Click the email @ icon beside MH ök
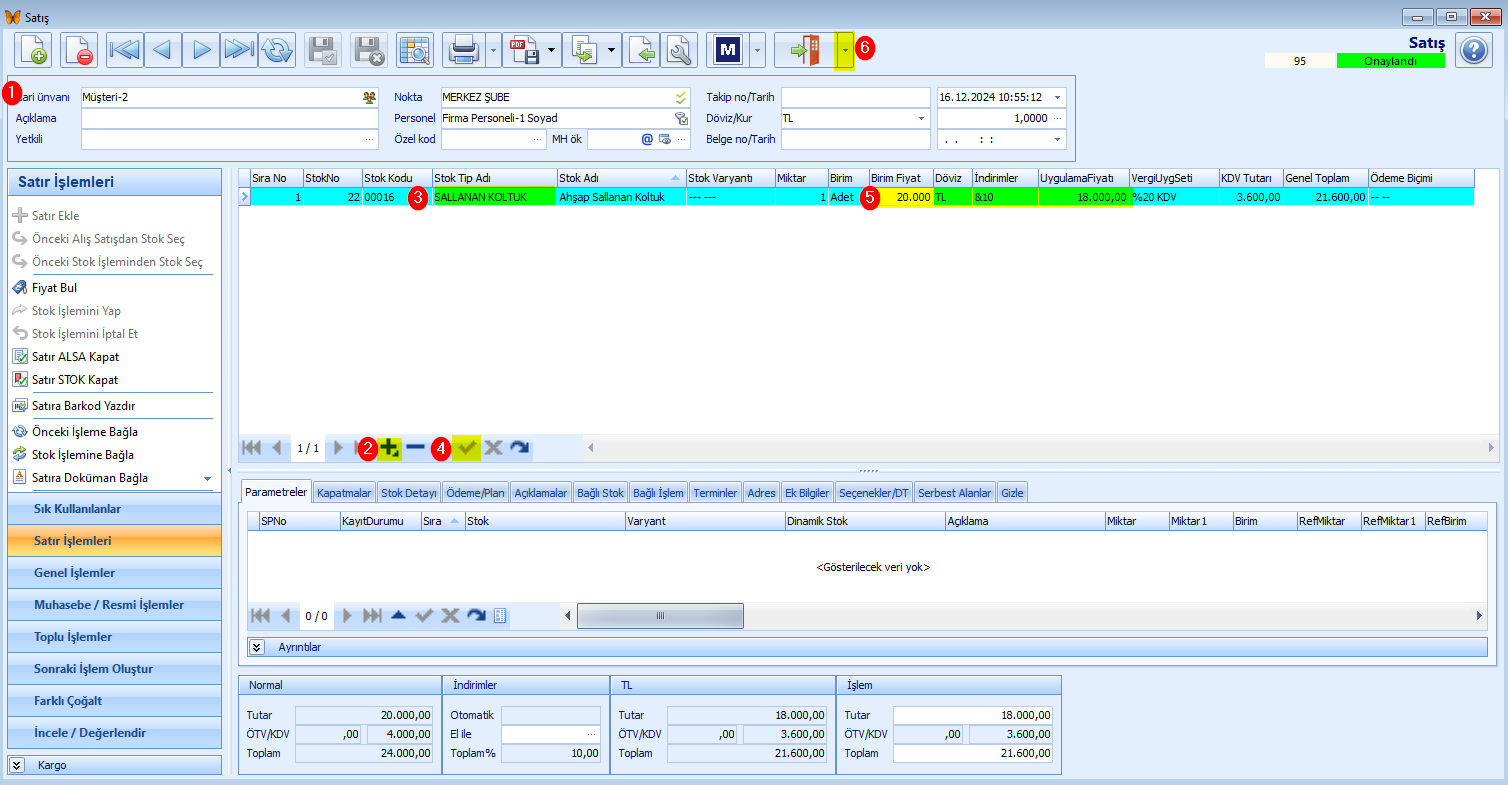 pyautogui.click(x=647, y=139)
